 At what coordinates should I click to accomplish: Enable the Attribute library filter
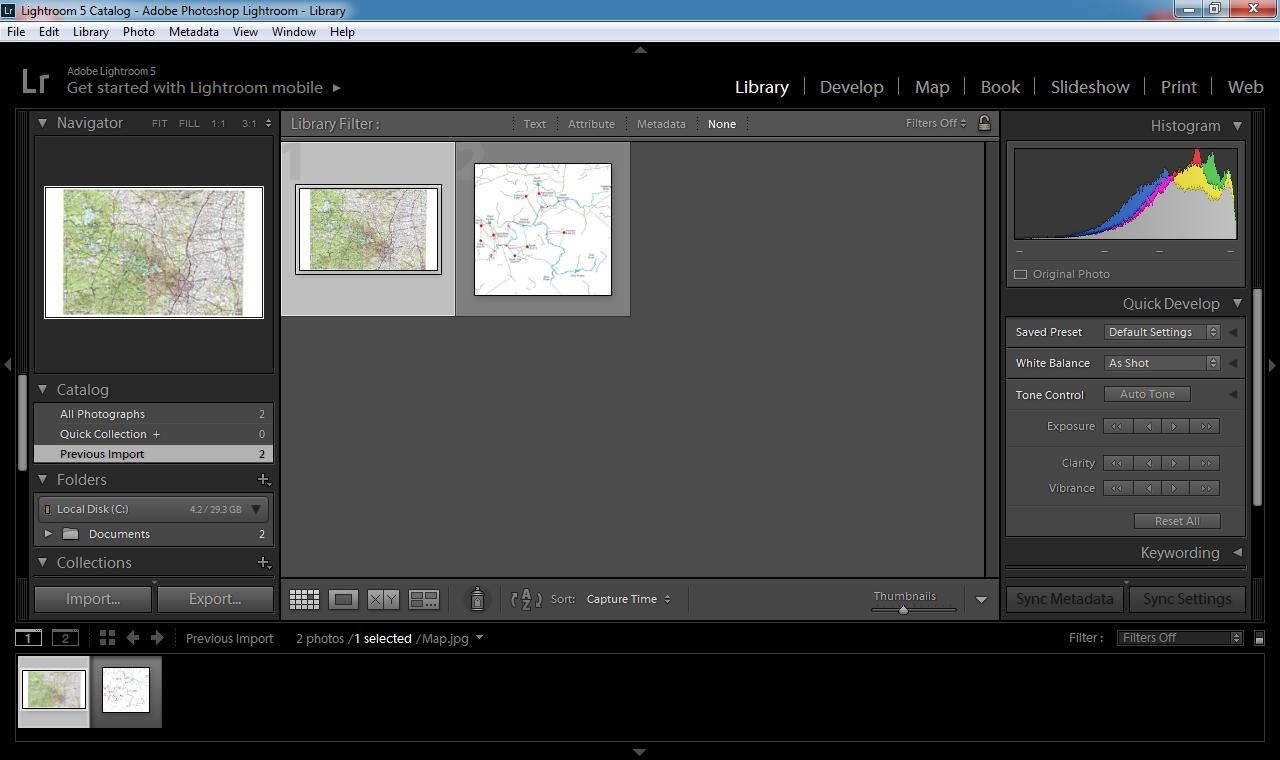(x=591, y=124)
